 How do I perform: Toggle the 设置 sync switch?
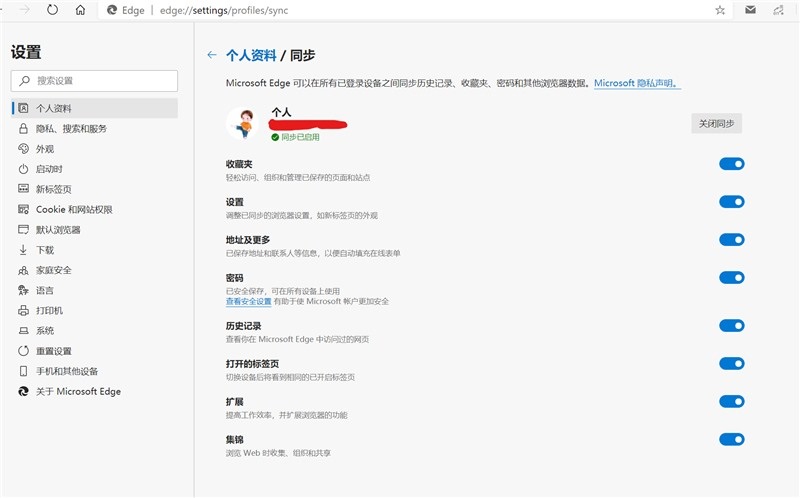[732, 202]
